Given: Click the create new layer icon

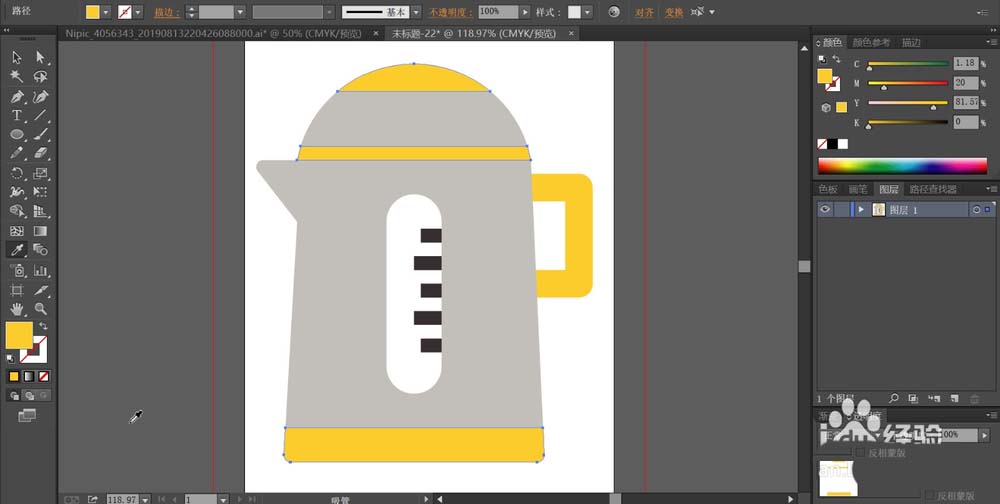Looking at the screenshot, I should click(954, 398).
